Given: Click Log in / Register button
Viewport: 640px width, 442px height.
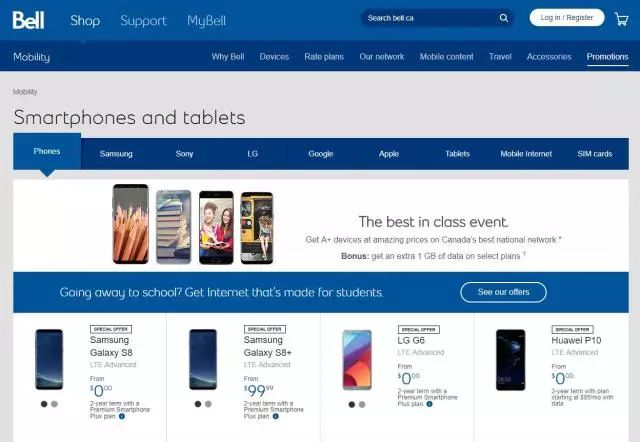Looking at the screenshot, I should tap(567, 18).
